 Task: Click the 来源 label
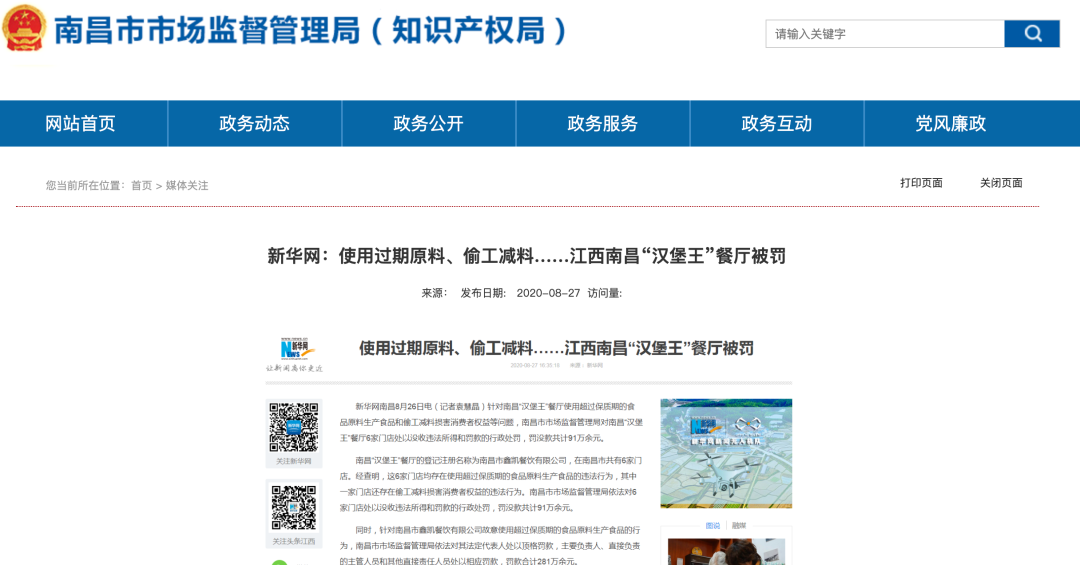point(435,293)
